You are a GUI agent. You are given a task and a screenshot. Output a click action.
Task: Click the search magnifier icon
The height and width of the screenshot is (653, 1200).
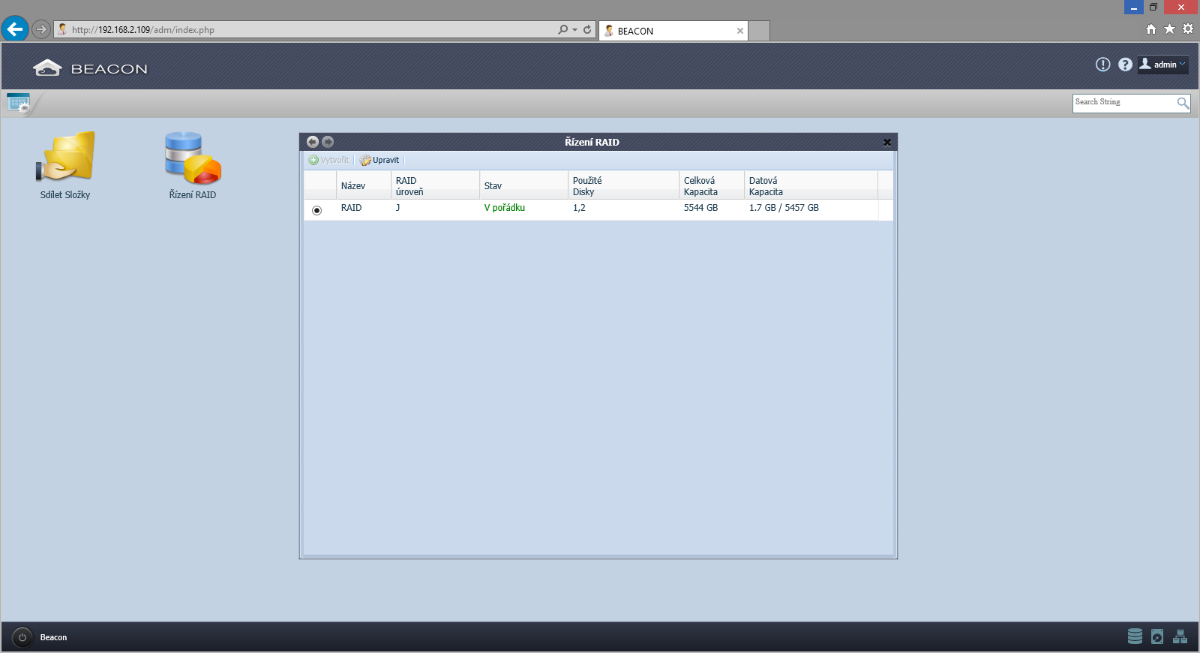pyautogui.click(x=1183, y=103)
